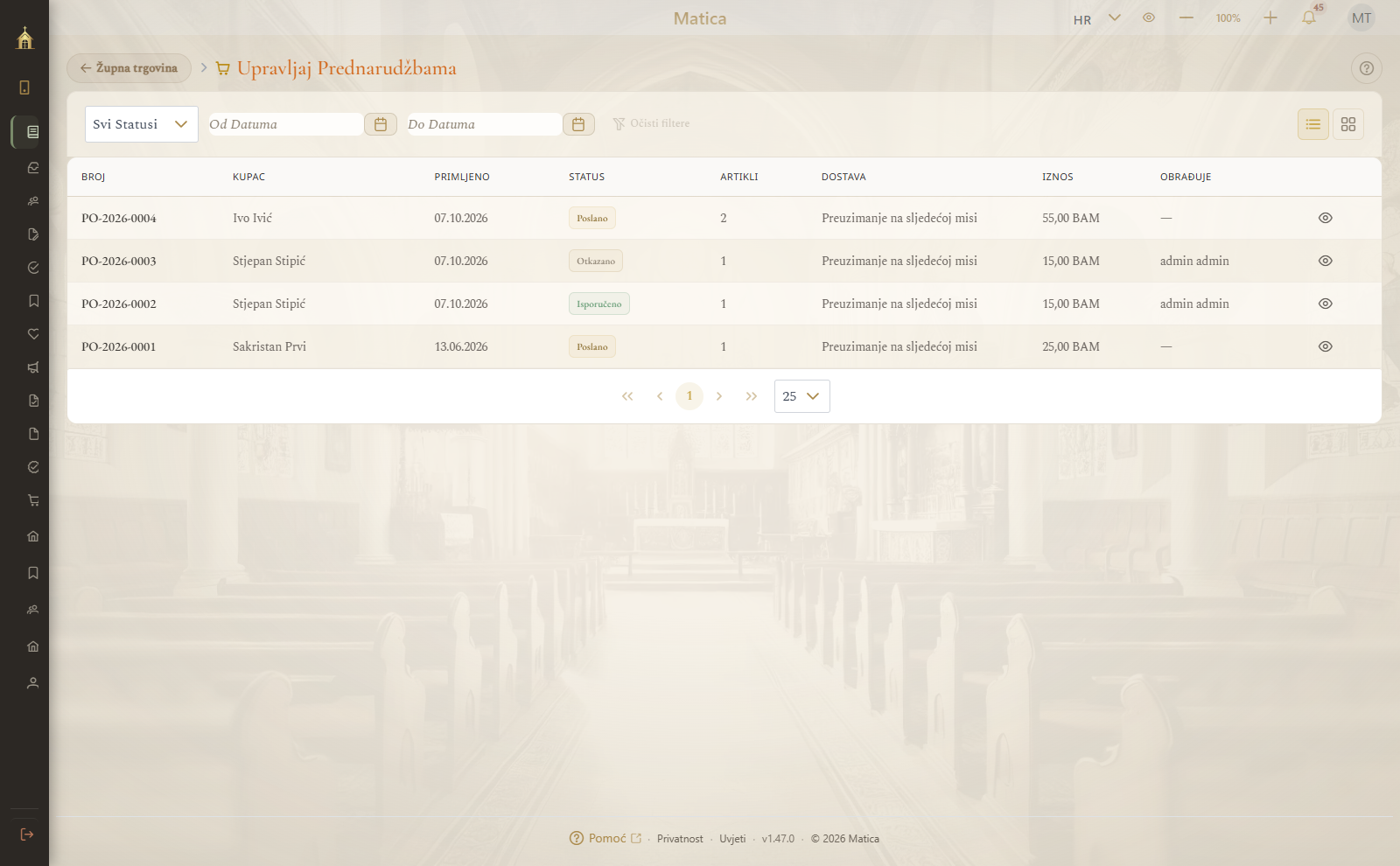Open the file with pencil sidebar icon
This screenshot has width=1400, height=866.
(x=33, y=234)
